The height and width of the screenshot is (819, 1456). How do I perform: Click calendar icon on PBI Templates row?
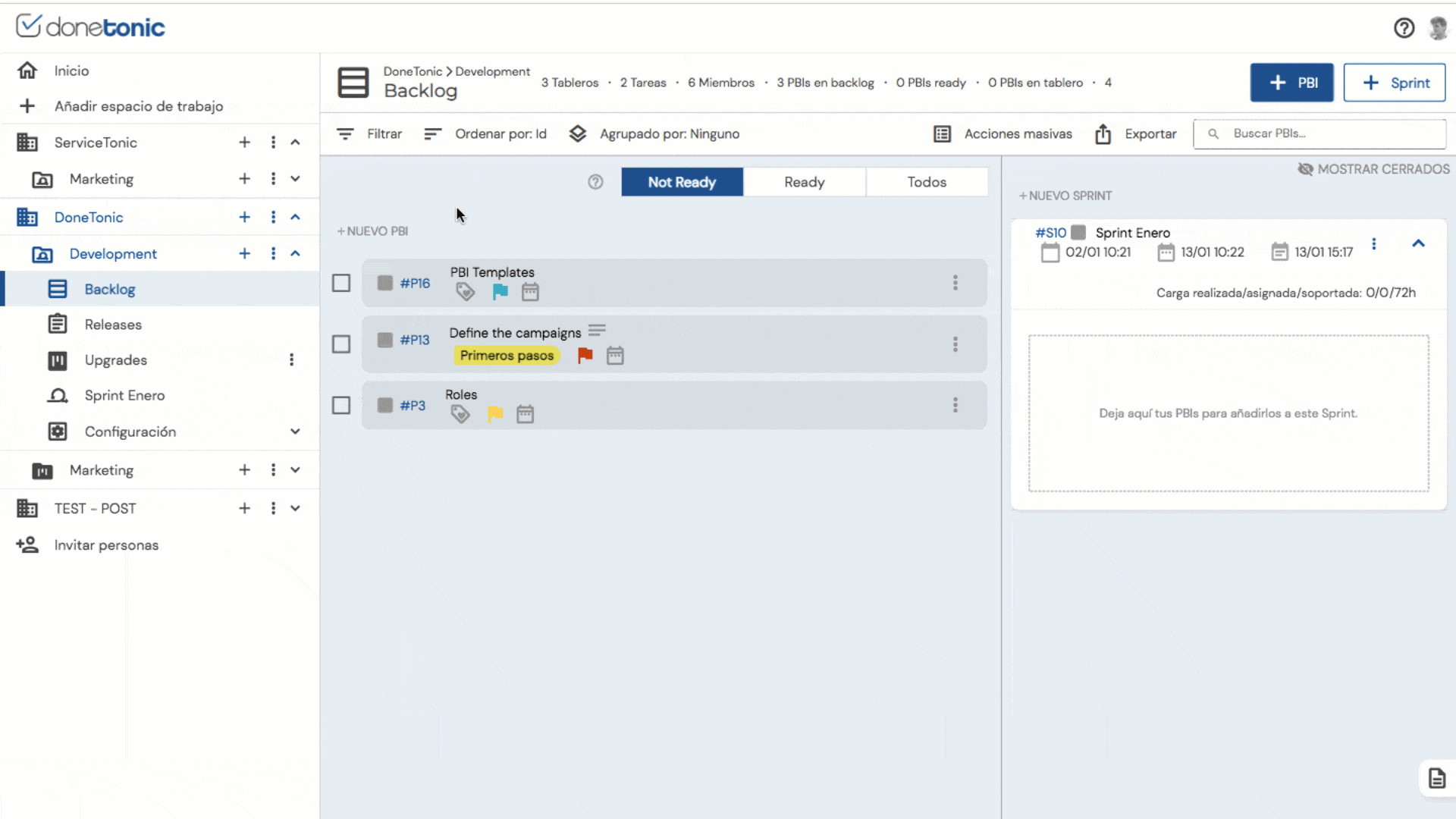530,292
